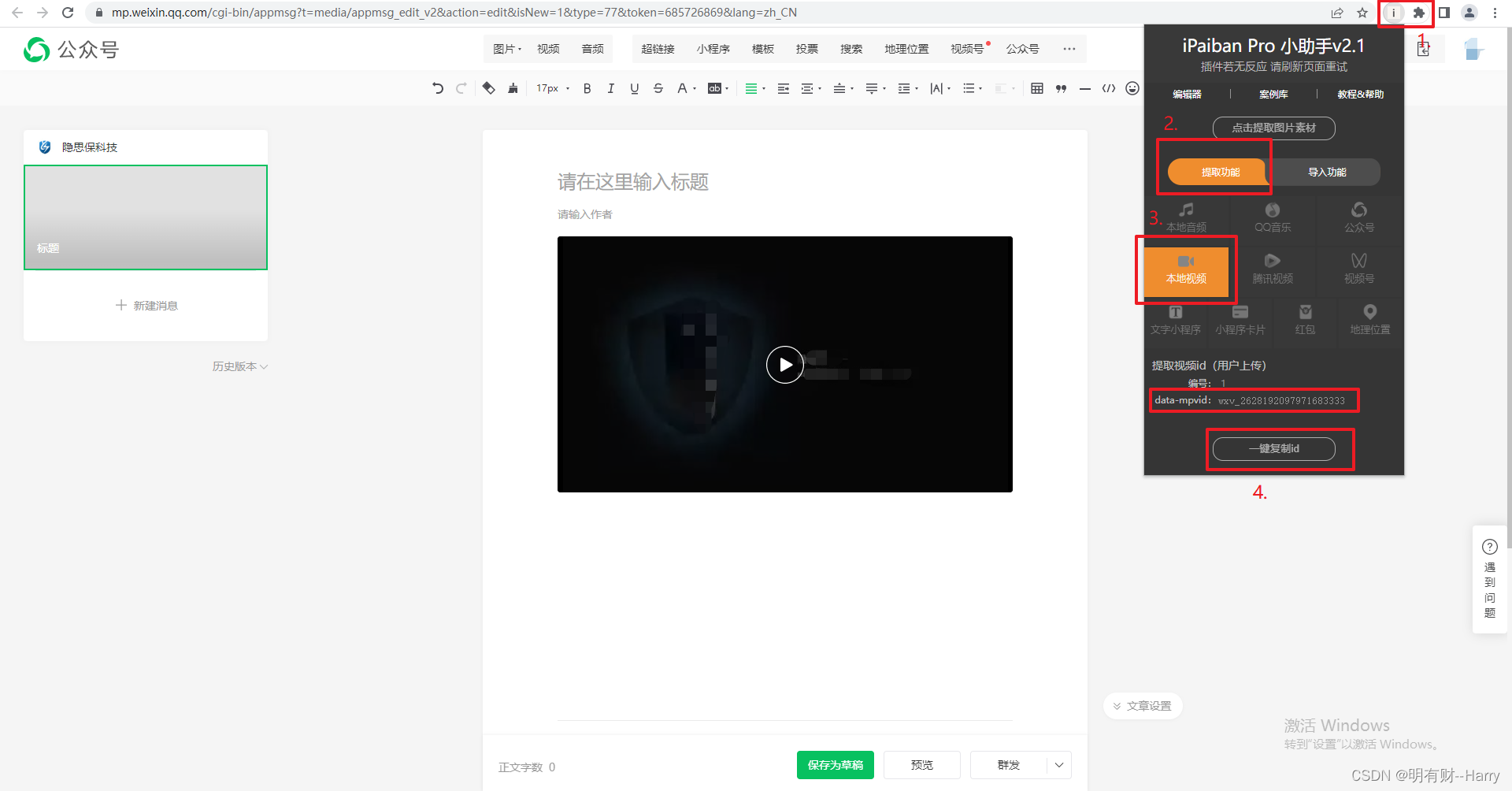
Task: Click the 预览 button
Action: coord(922,765)
